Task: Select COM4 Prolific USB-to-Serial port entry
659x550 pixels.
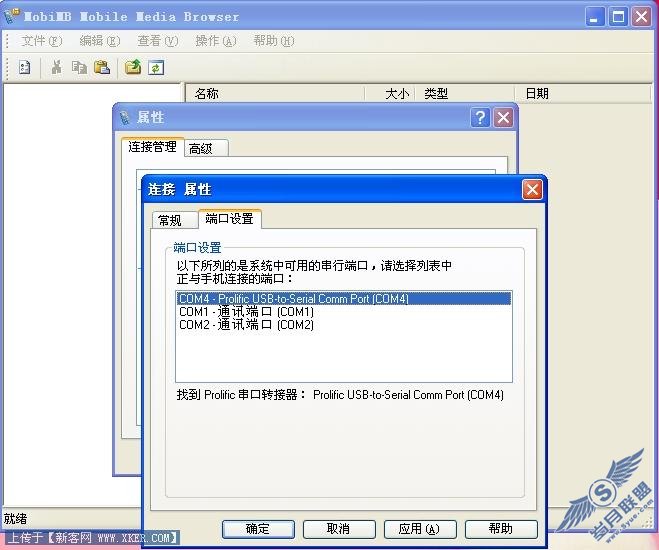Action: click(x=344, y=298)
